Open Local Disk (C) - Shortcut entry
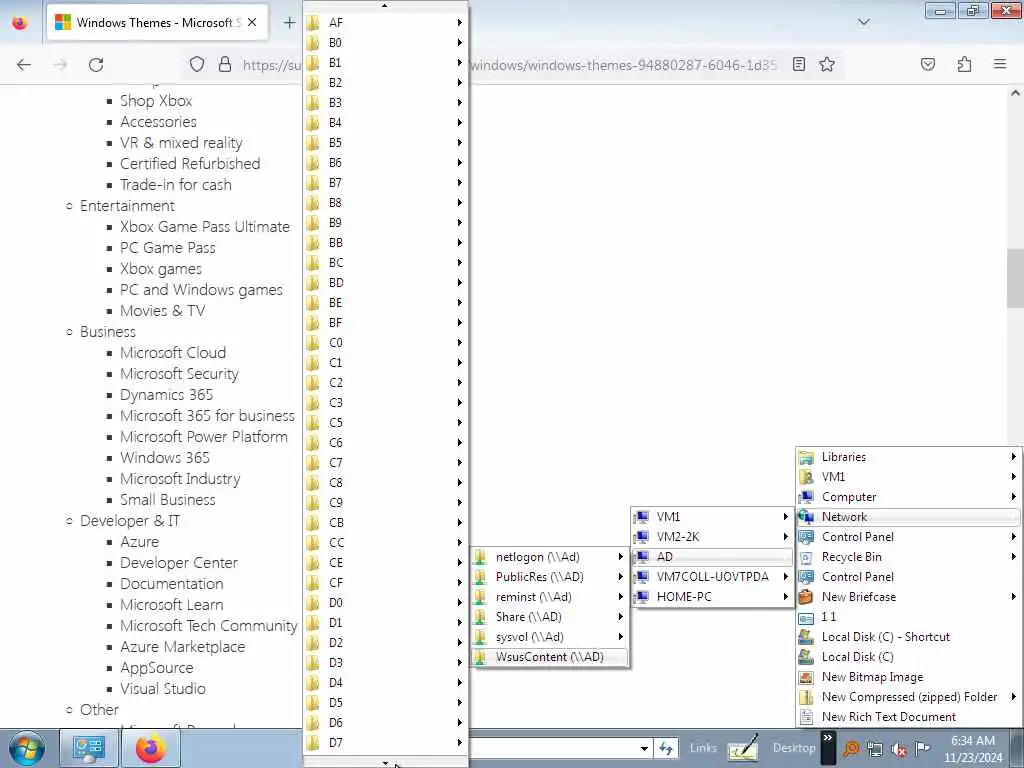This screenshot has height=768, width=1024. pyautogui.click(x=908, y=637)
